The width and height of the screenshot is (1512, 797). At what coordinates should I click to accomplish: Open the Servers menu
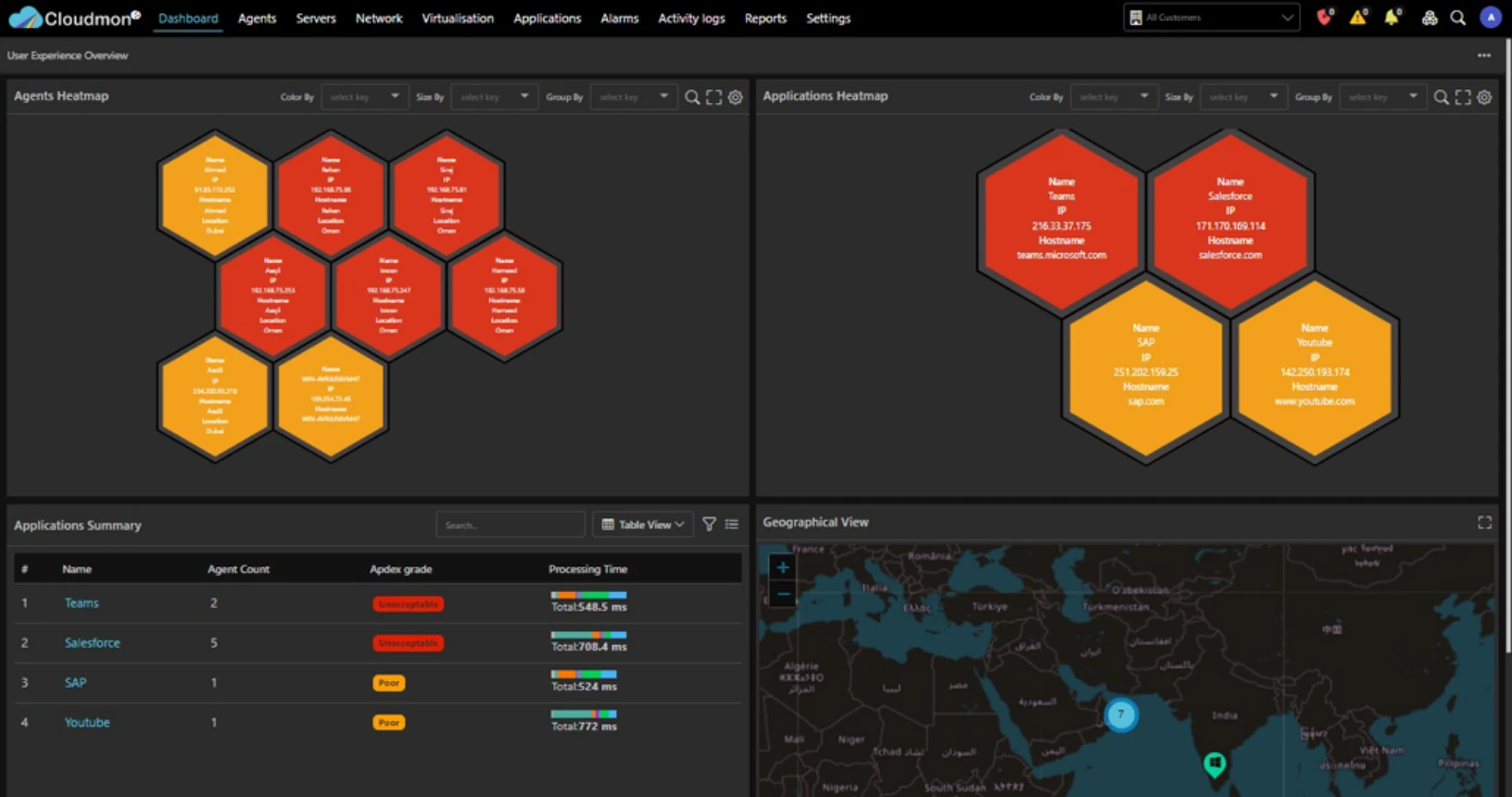point(316,19)
